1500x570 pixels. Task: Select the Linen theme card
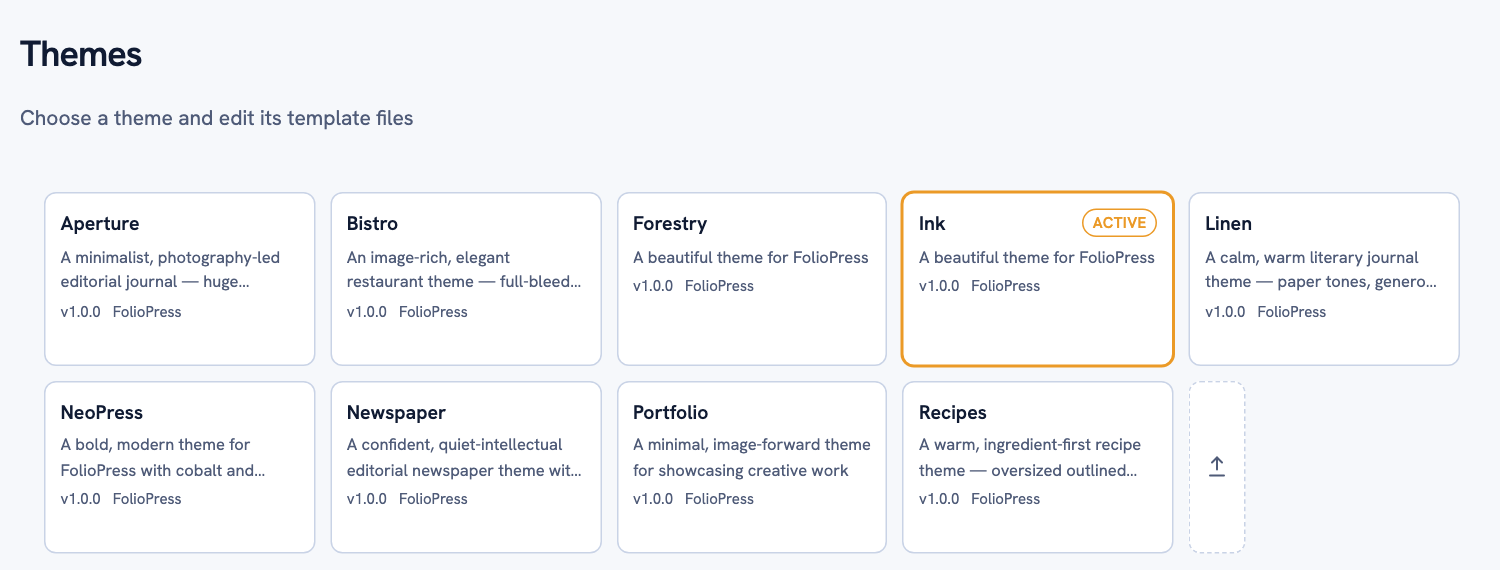(x=1324, y=279)
